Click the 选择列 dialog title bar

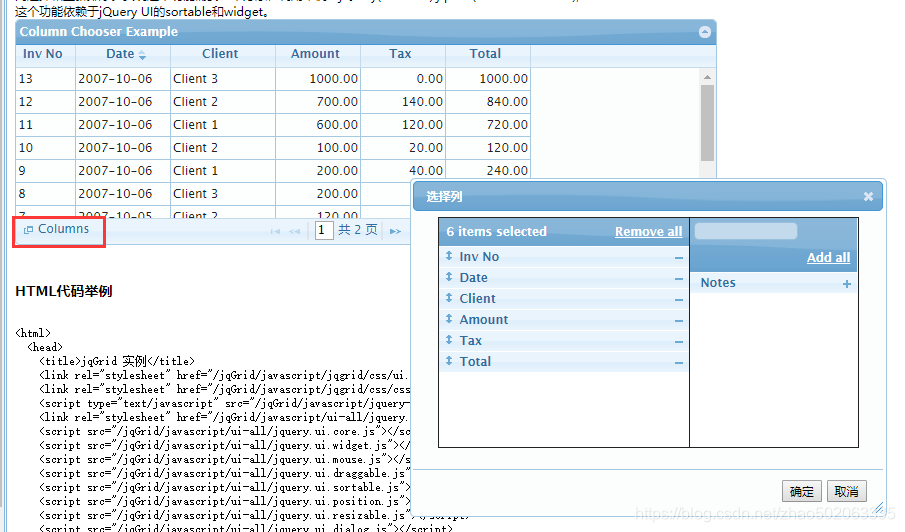click(x=648, y=196)
